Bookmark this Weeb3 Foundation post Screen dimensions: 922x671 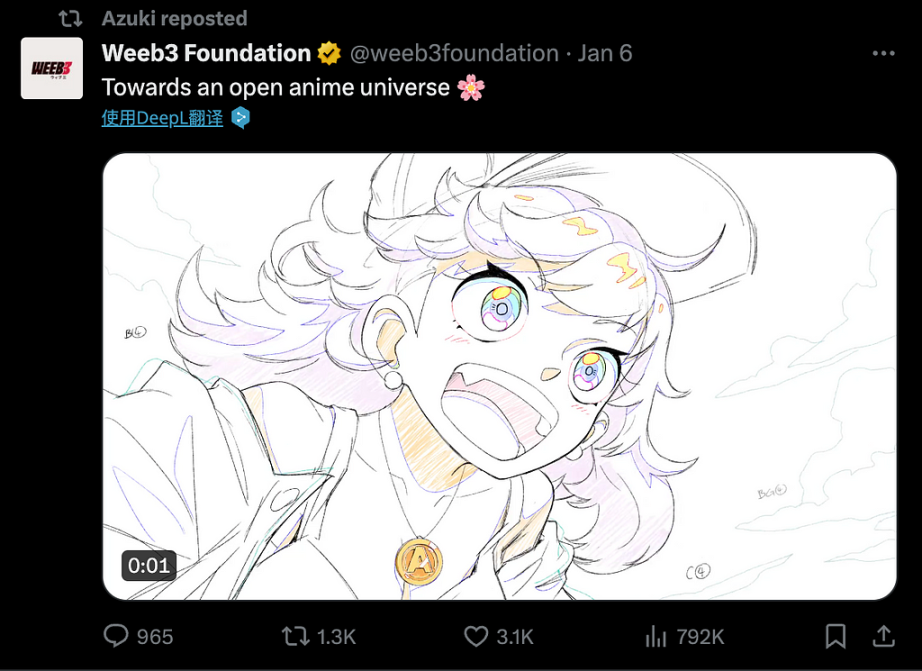point(835,636)
